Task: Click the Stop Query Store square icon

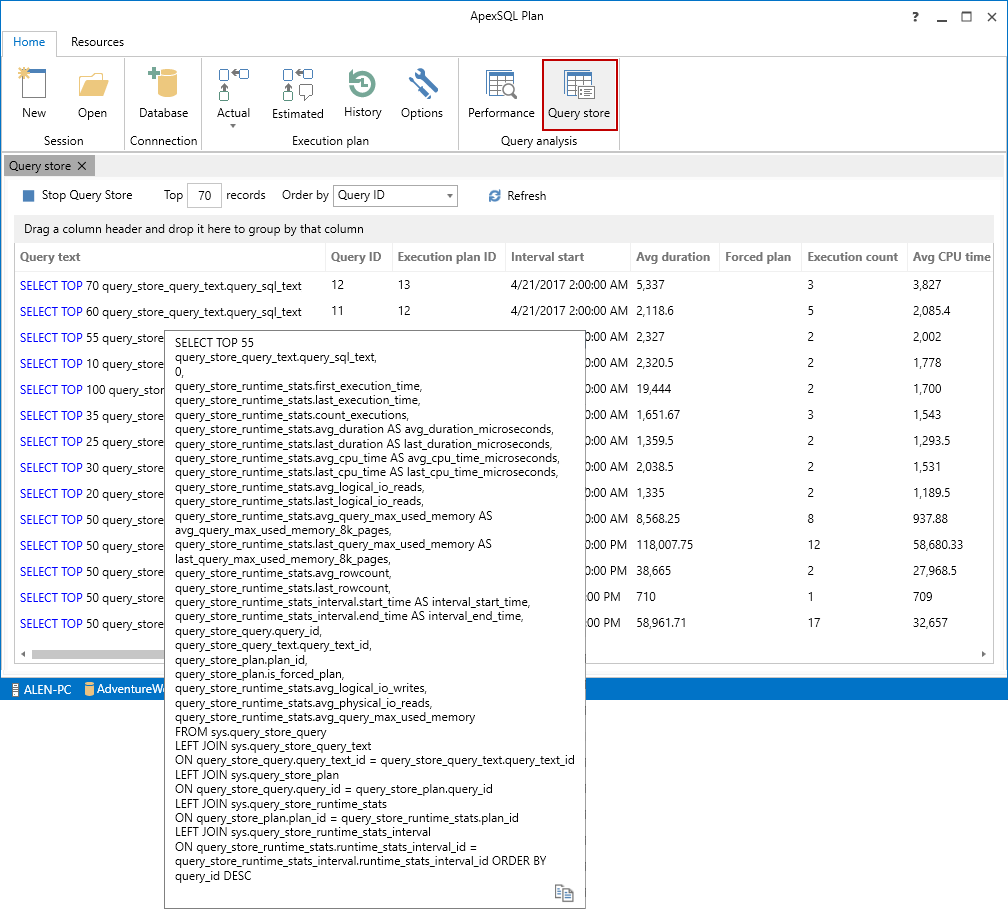Action: pyautogui.click(x=28, y=195)
